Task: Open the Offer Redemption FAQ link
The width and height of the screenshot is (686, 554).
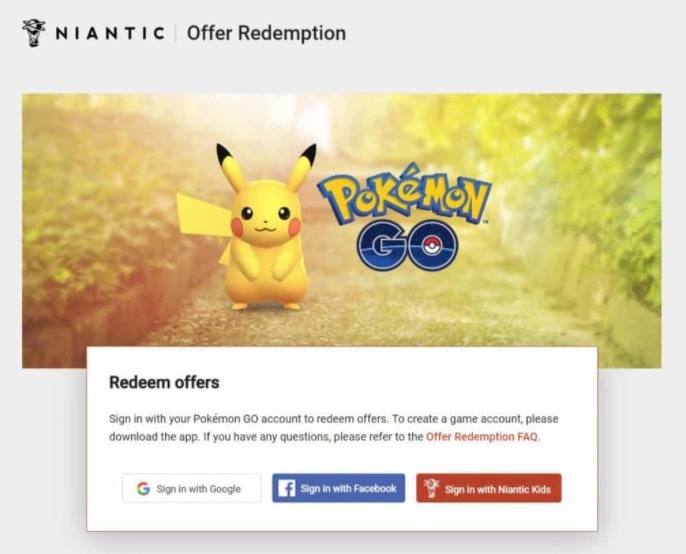Action: tap(482, 437)
